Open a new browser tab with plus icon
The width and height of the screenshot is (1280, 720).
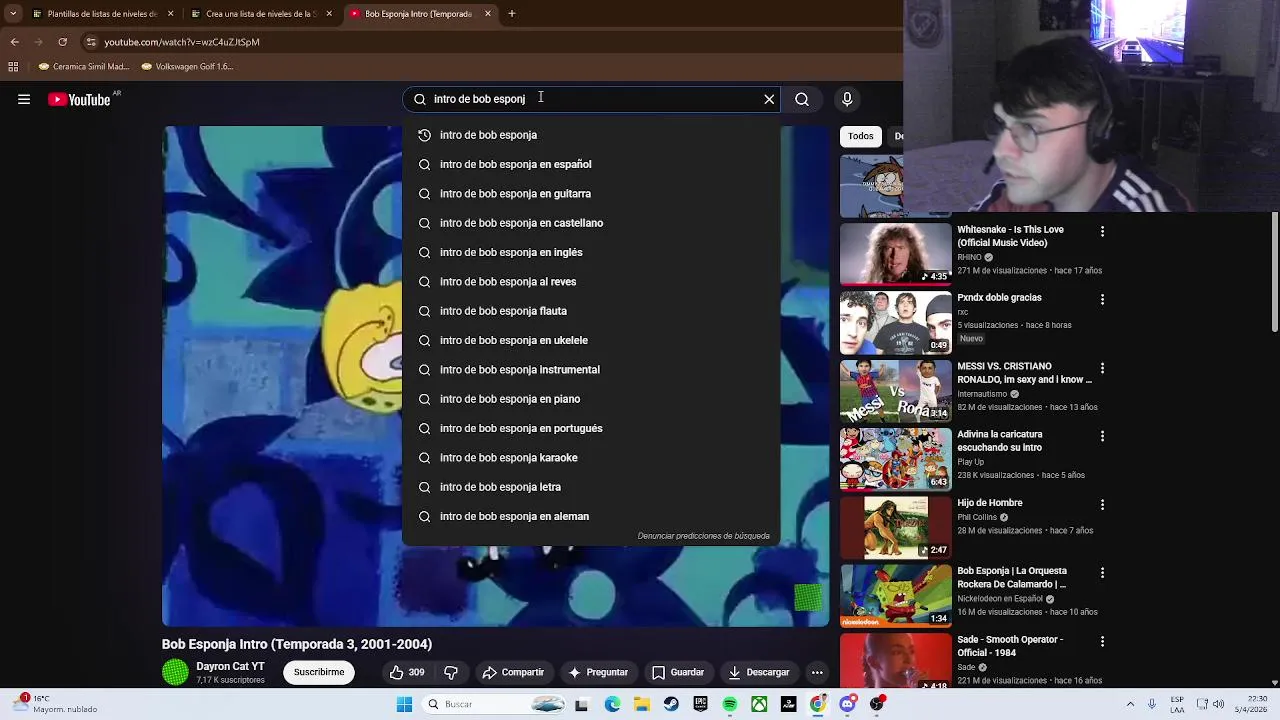(x=511, y=14)
